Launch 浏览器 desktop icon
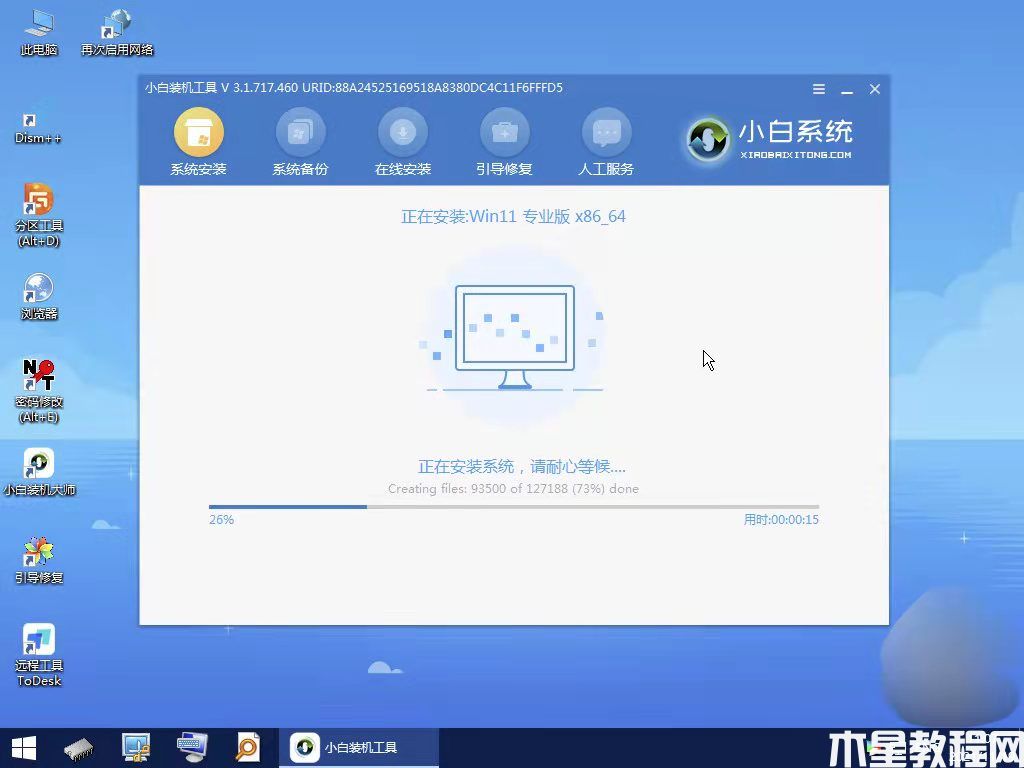 (39, 296)
